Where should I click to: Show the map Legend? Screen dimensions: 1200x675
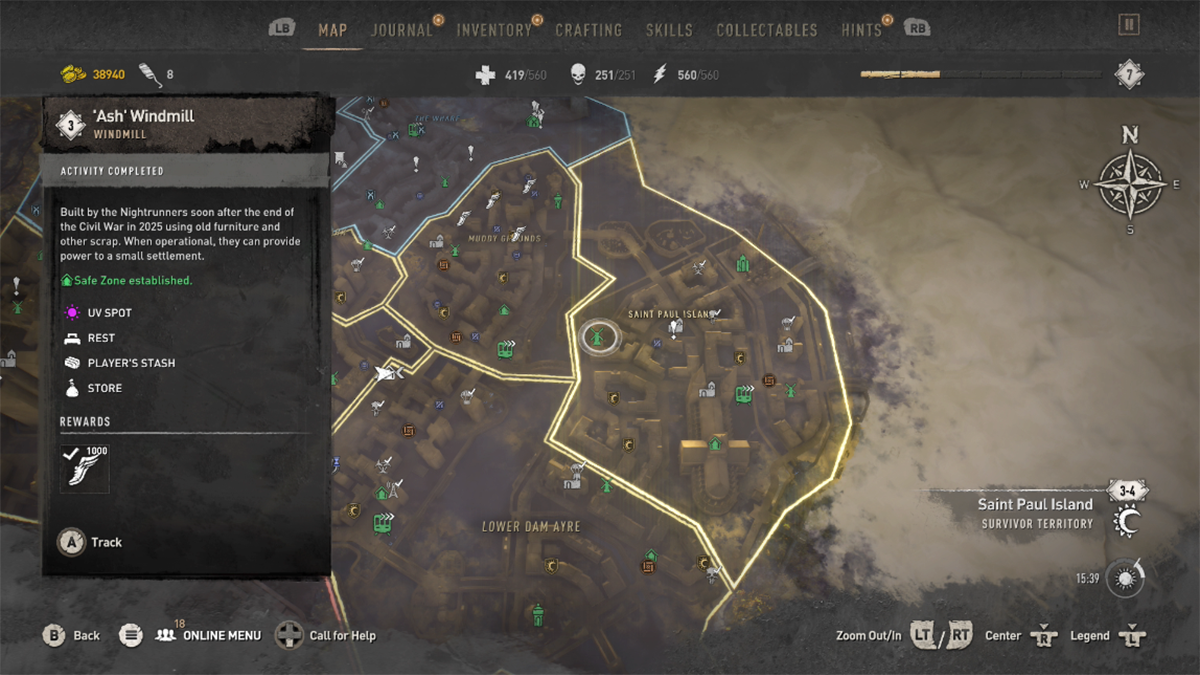click(1108, 635)
